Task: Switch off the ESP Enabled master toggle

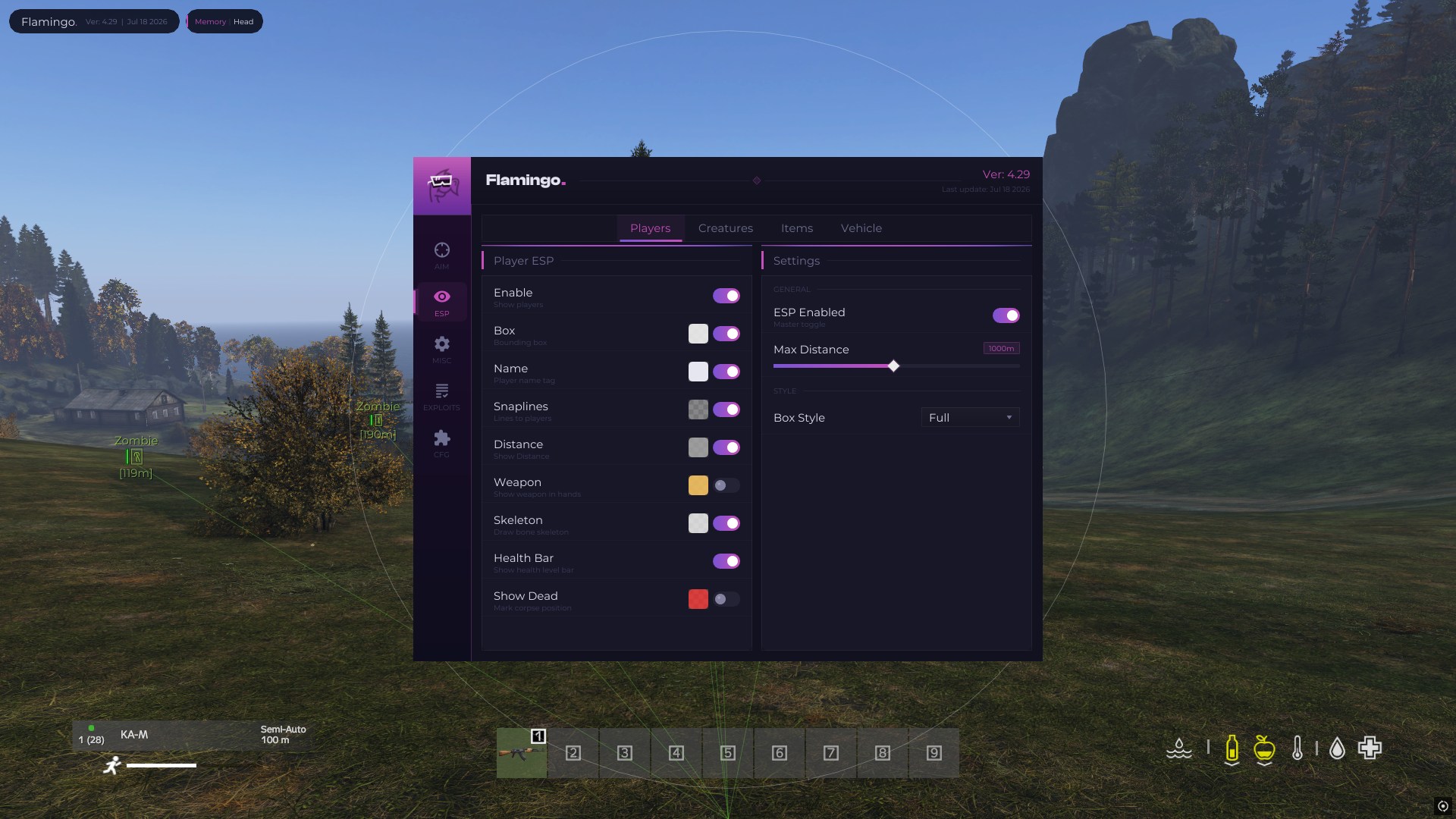Action: click(x=1006, y=315)
